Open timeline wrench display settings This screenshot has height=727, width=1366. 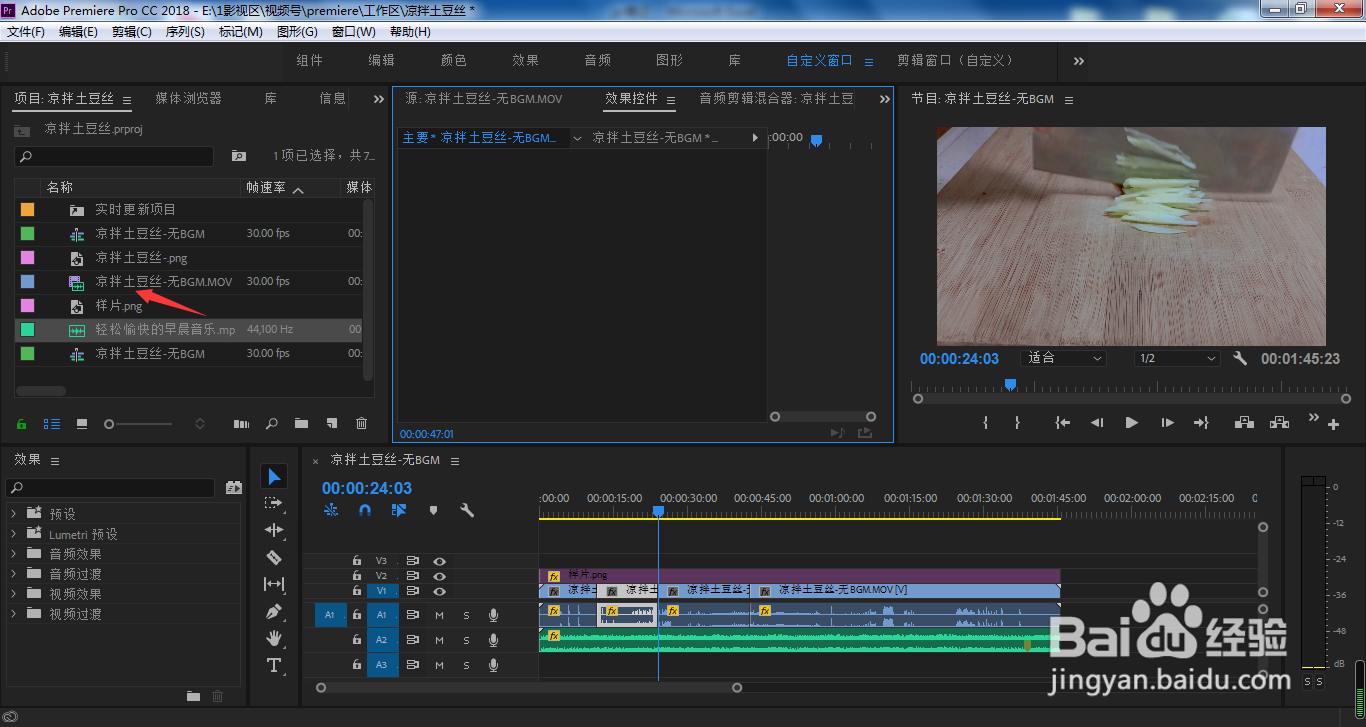467,510
